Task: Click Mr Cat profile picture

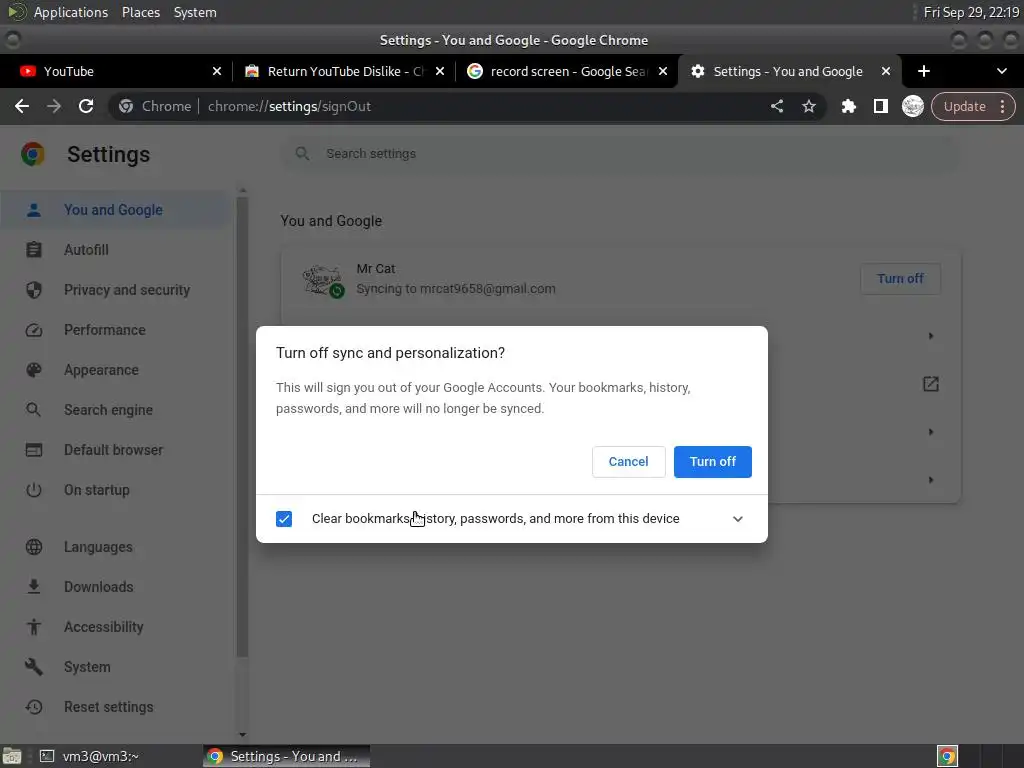Action: pos(323,281)
